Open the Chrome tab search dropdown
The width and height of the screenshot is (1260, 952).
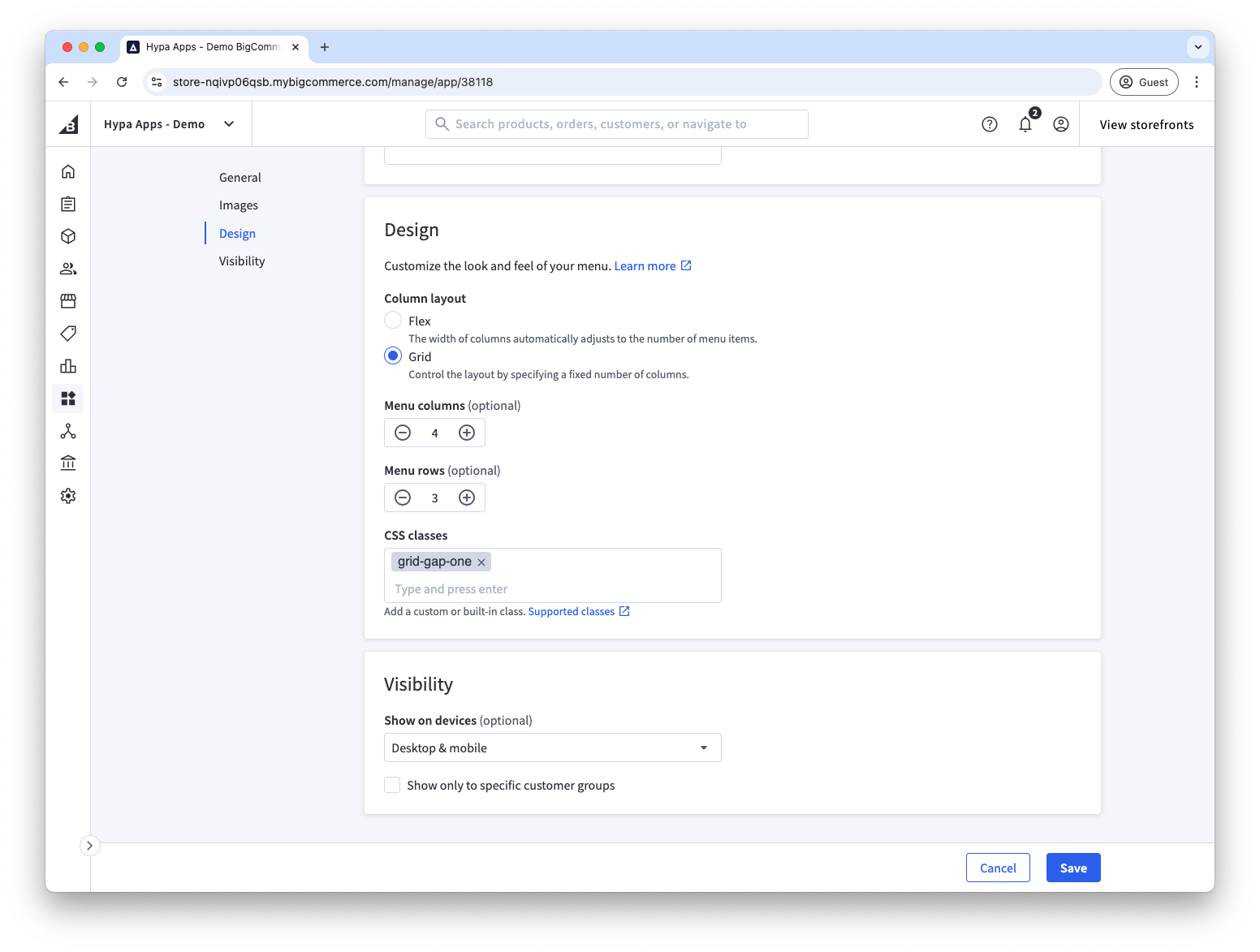pos(1198,47)
